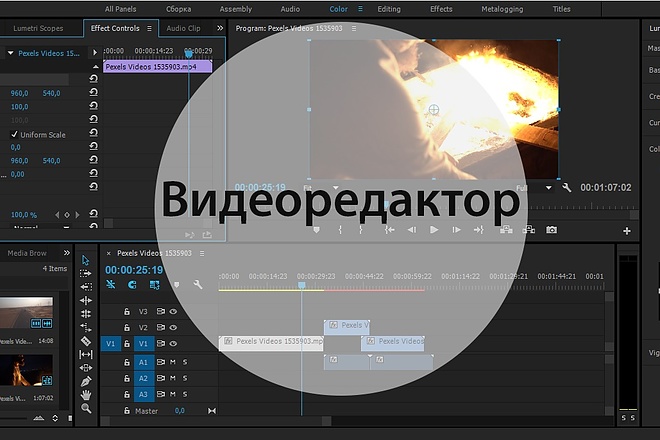Toggle V3 track output eye
The width and height of the screenshot is (660, 440).
[x=173, y=312]
